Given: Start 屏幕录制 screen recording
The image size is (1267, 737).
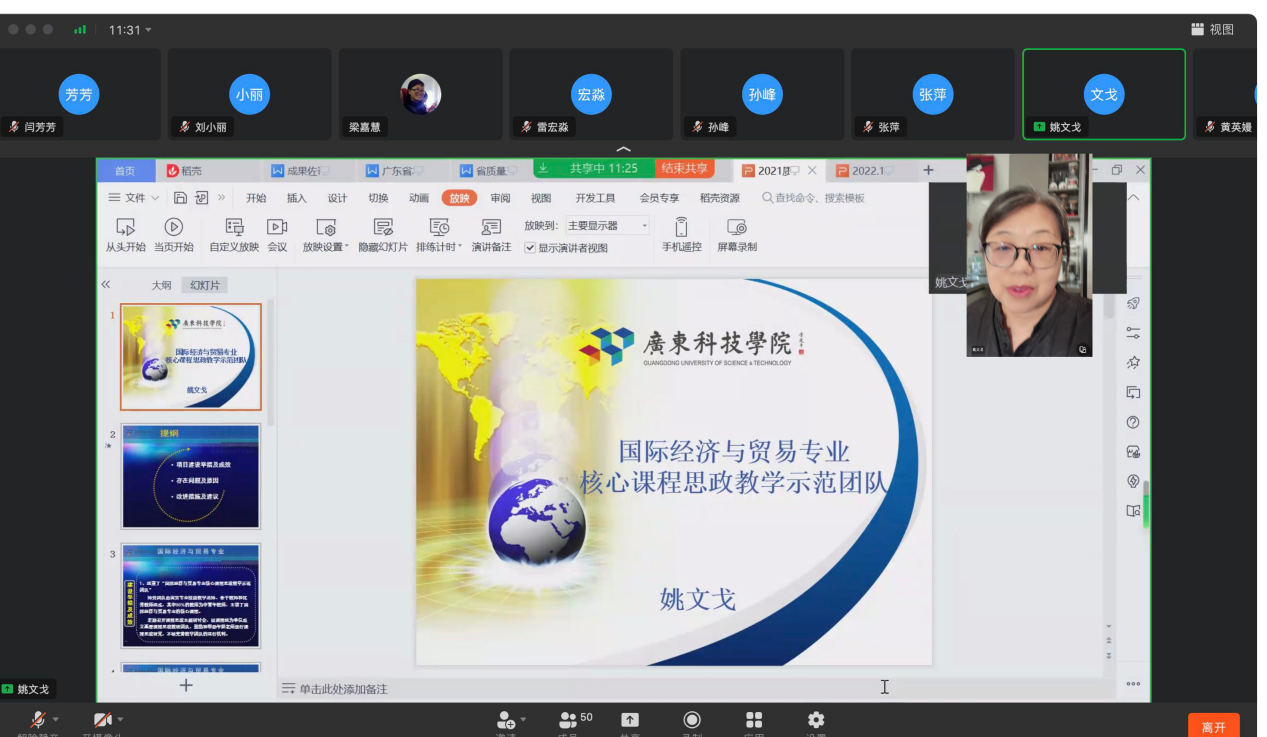Looking at the screenshot, I should pyautogui.click(x=737, y=228).
